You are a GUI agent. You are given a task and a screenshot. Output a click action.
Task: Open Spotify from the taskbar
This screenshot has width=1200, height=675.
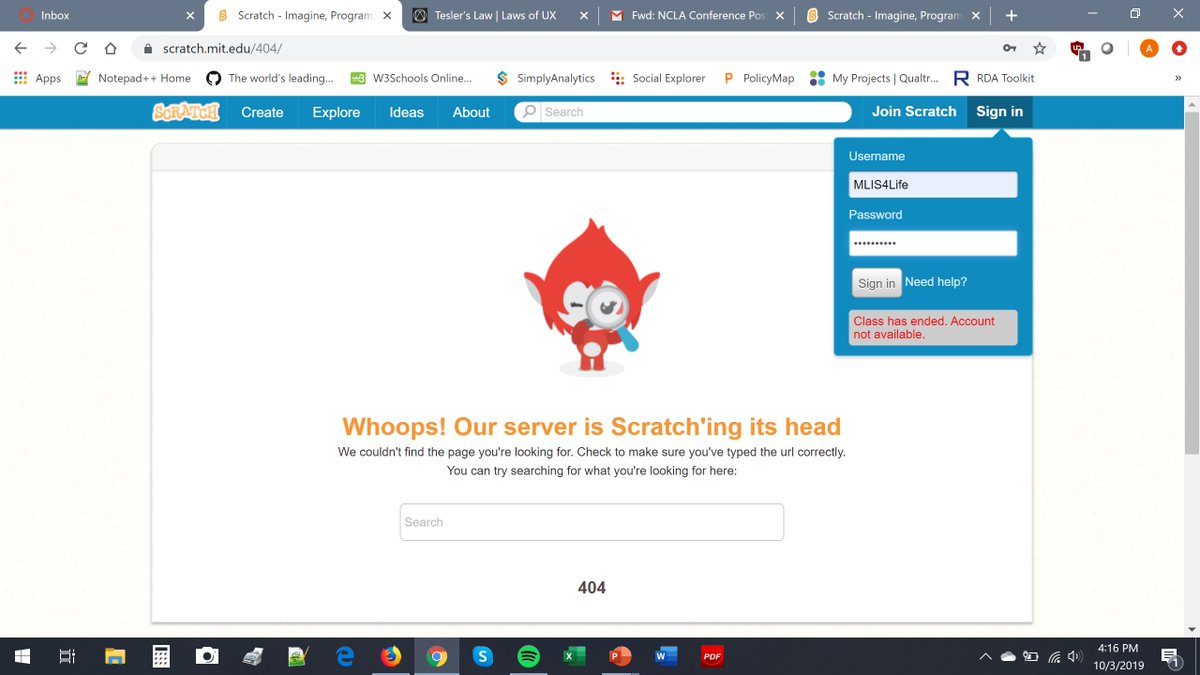(x=529, y=656)
